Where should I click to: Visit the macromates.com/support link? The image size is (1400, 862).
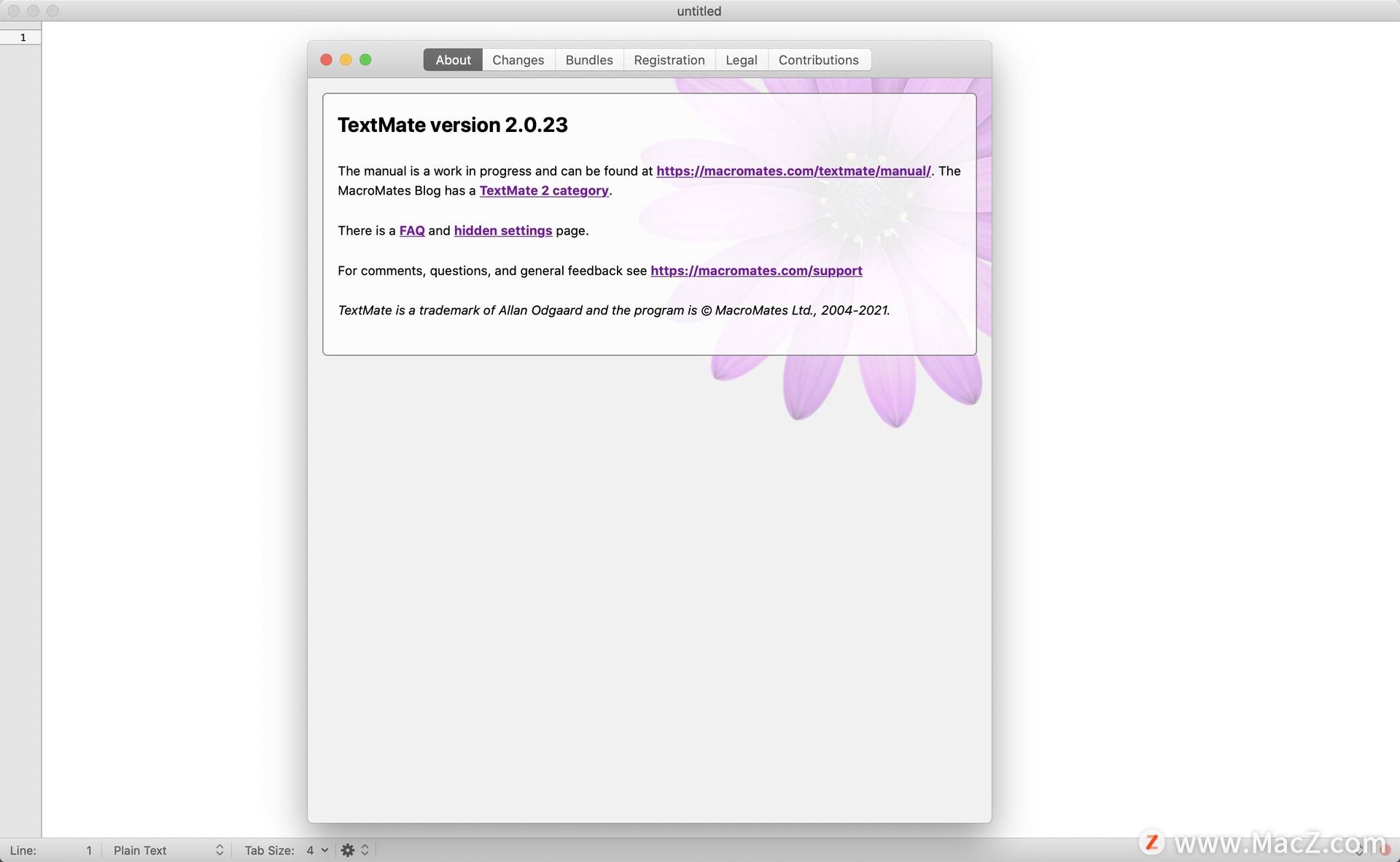click(756, 271)
